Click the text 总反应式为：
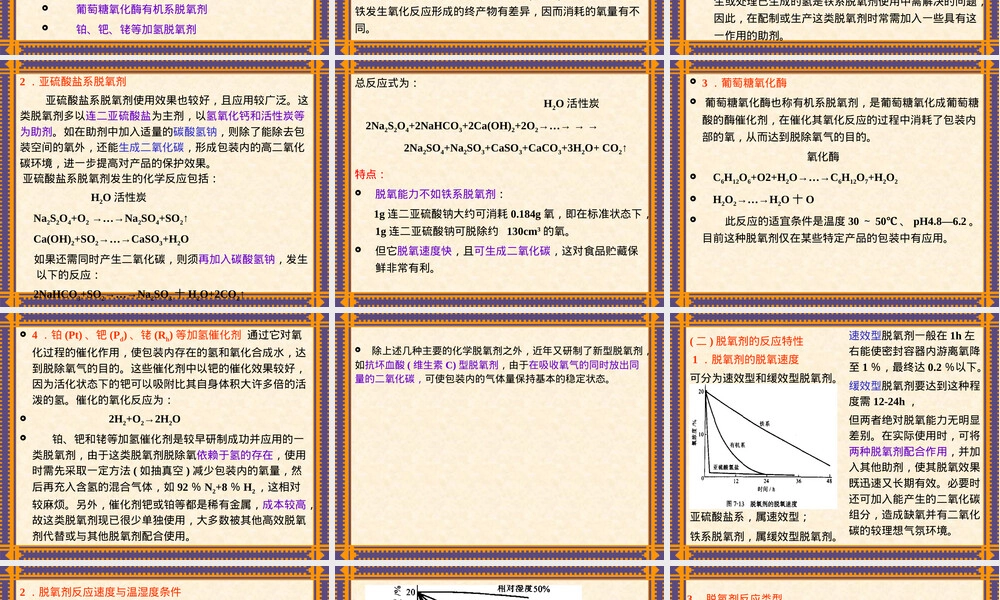 pos(386,83)
